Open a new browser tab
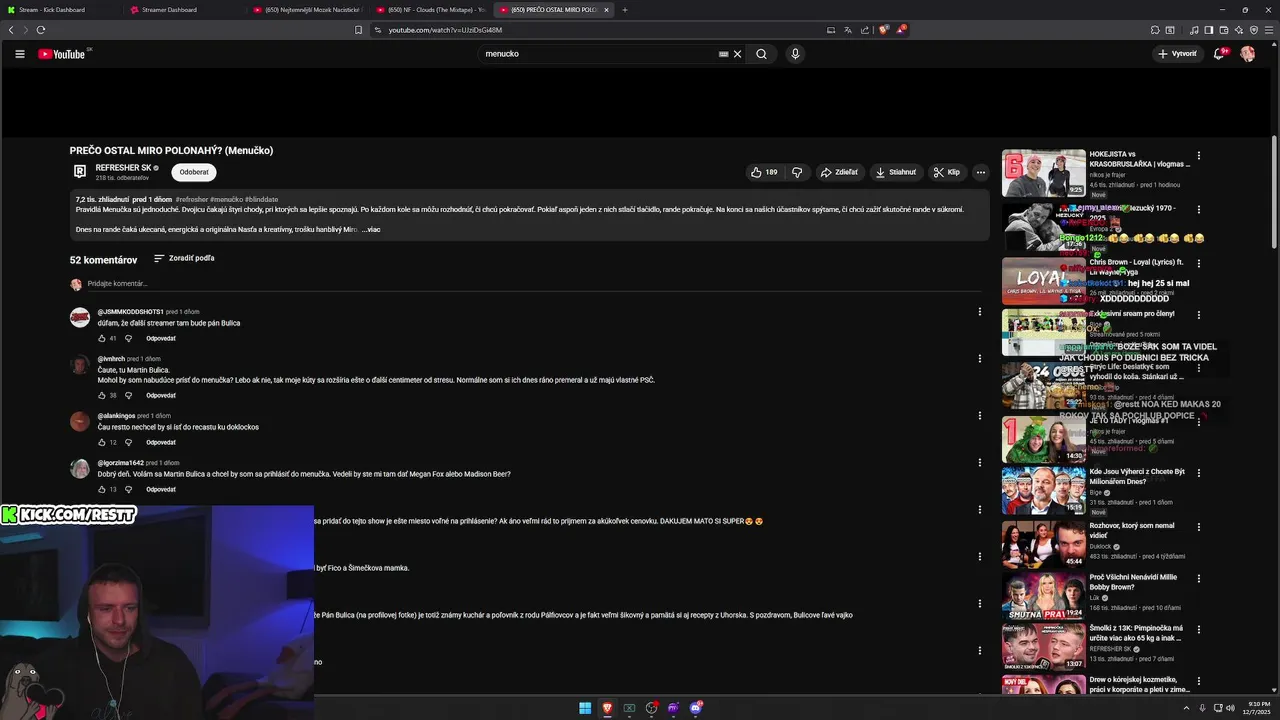The width and height of the screenshot is (1280, 720). coord(625,10)
